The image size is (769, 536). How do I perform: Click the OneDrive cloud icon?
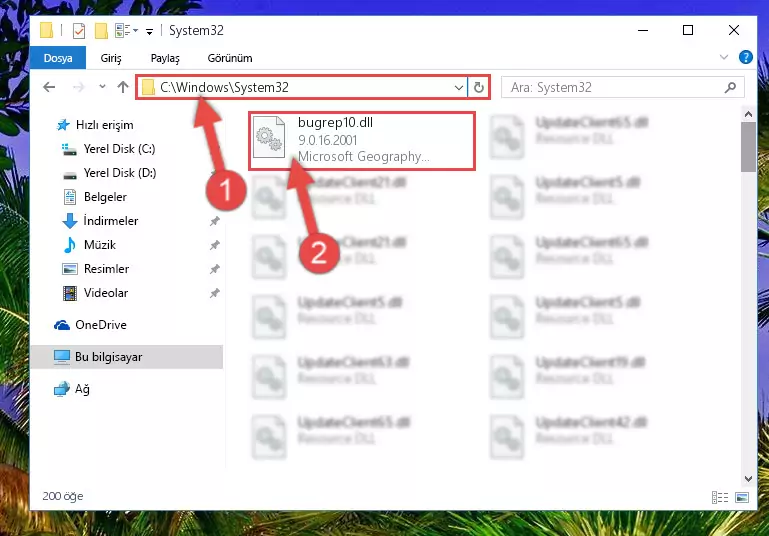click(62, 325)
